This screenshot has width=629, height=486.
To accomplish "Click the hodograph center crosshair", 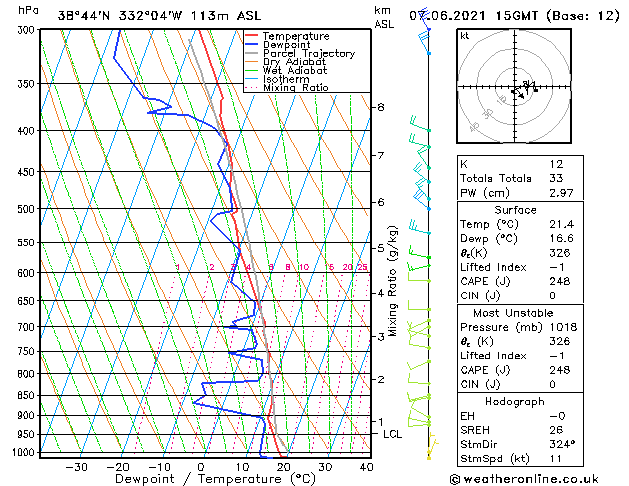I will point(514,87).
